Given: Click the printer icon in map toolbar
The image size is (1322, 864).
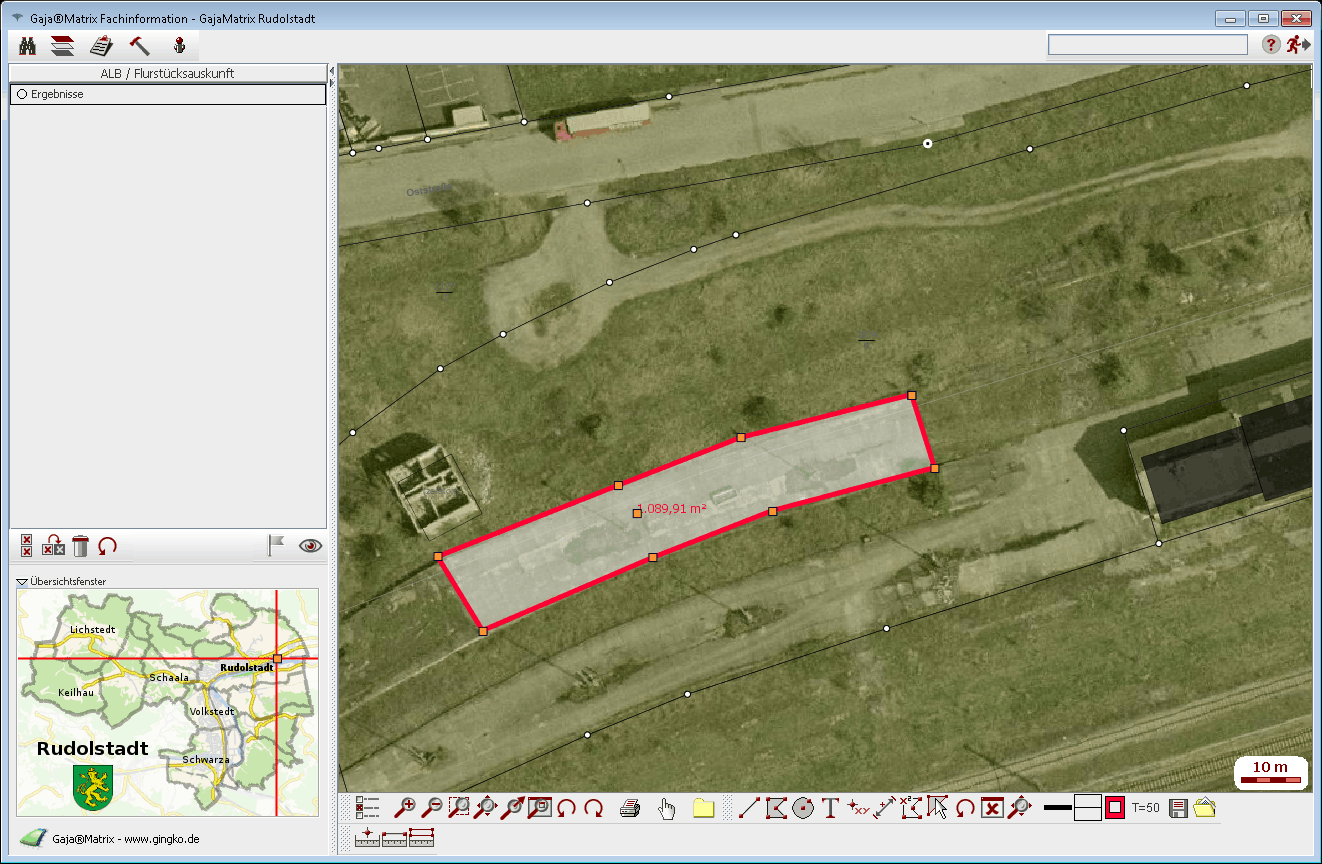Looking at the screenshot, I should (x=629, y=808).
